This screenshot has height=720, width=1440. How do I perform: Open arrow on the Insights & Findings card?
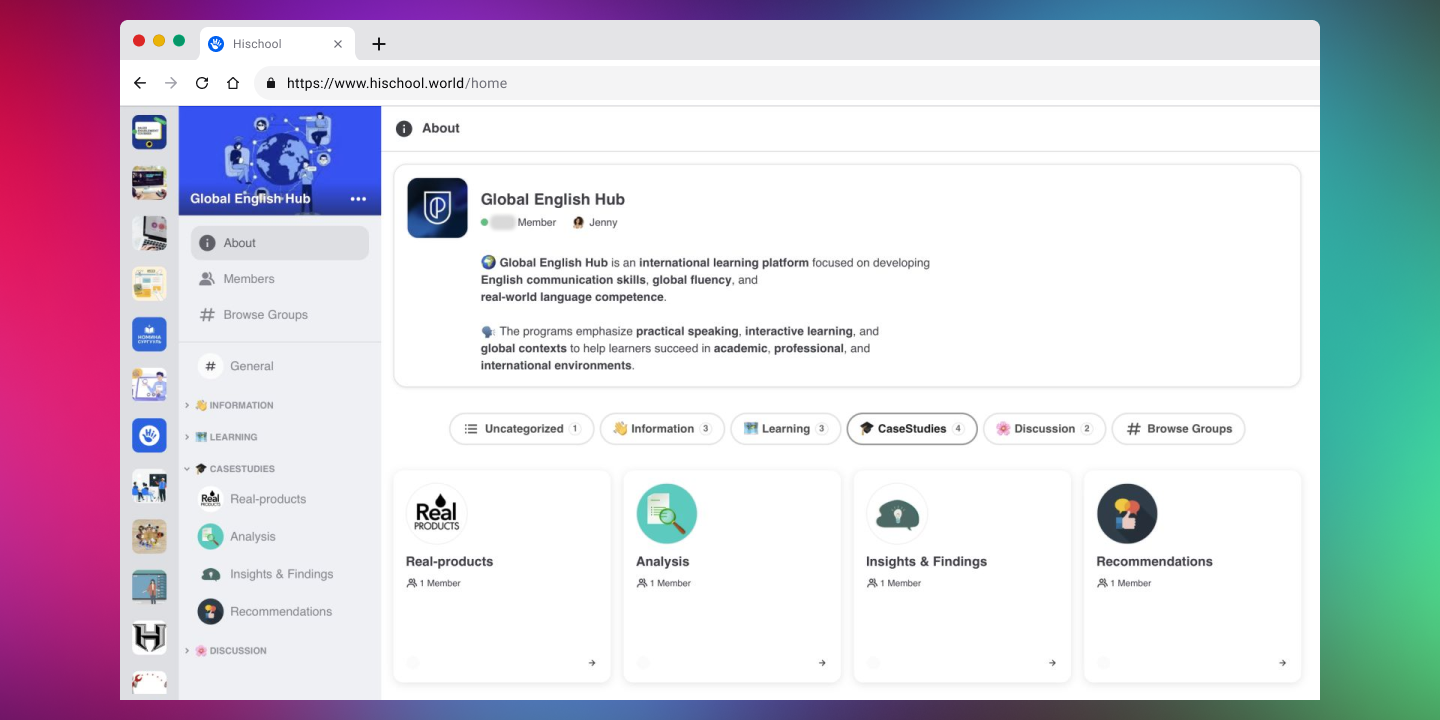[1052, 663]
